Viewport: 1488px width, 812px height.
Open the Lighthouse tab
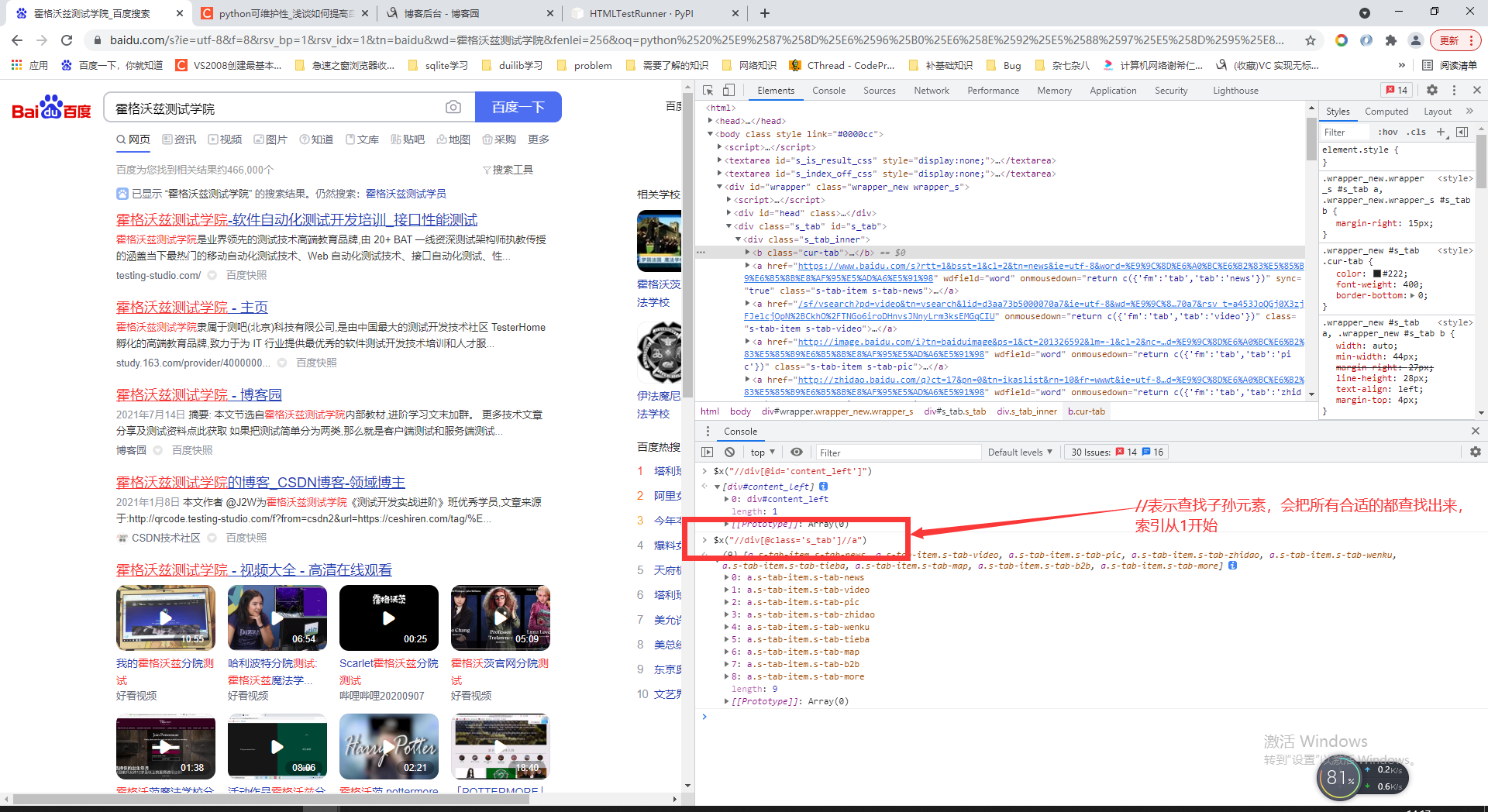[x=1235, y=91]
